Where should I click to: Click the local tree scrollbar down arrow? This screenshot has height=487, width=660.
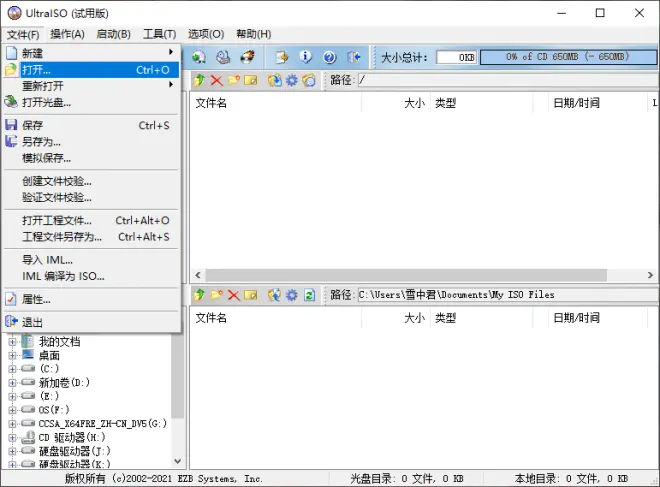178,461
